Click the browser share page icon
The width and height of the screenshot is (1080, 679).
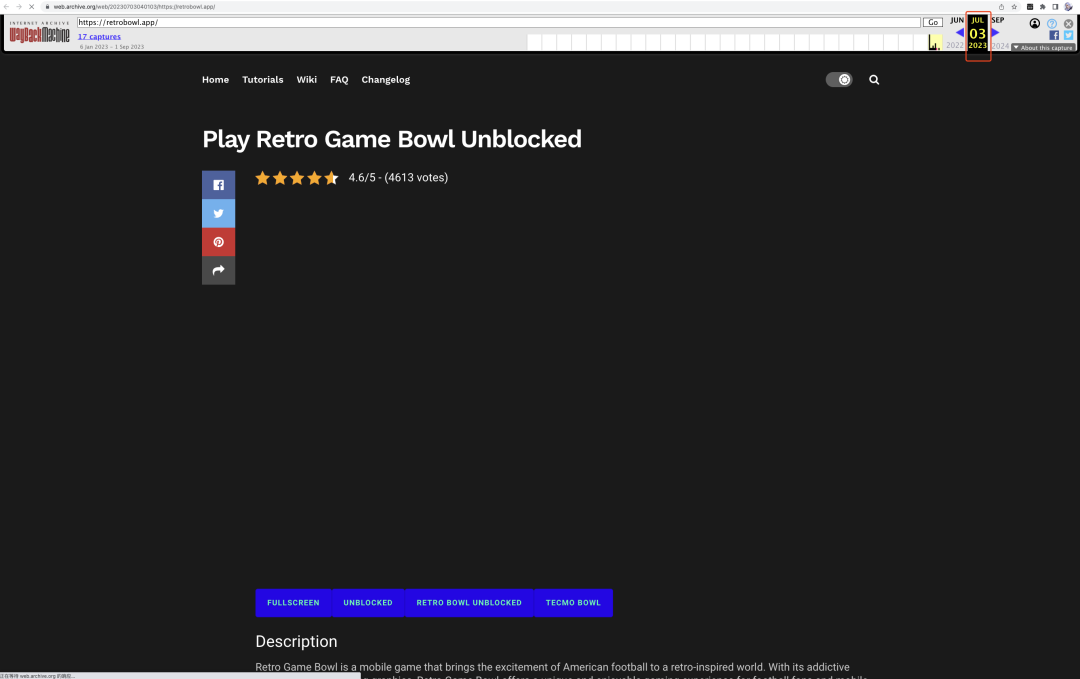coord(1001,6)
